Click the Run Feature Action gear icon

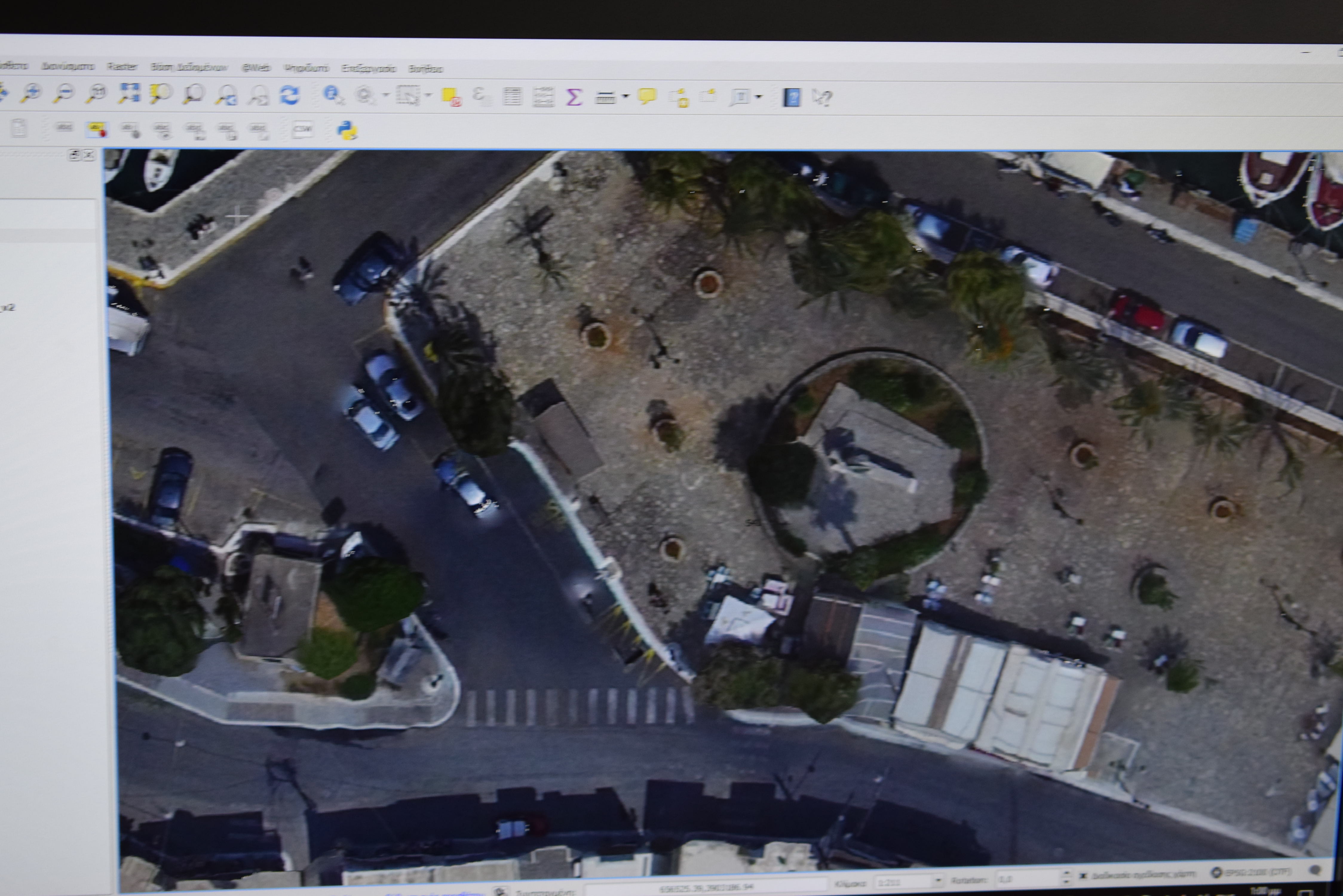366,96
